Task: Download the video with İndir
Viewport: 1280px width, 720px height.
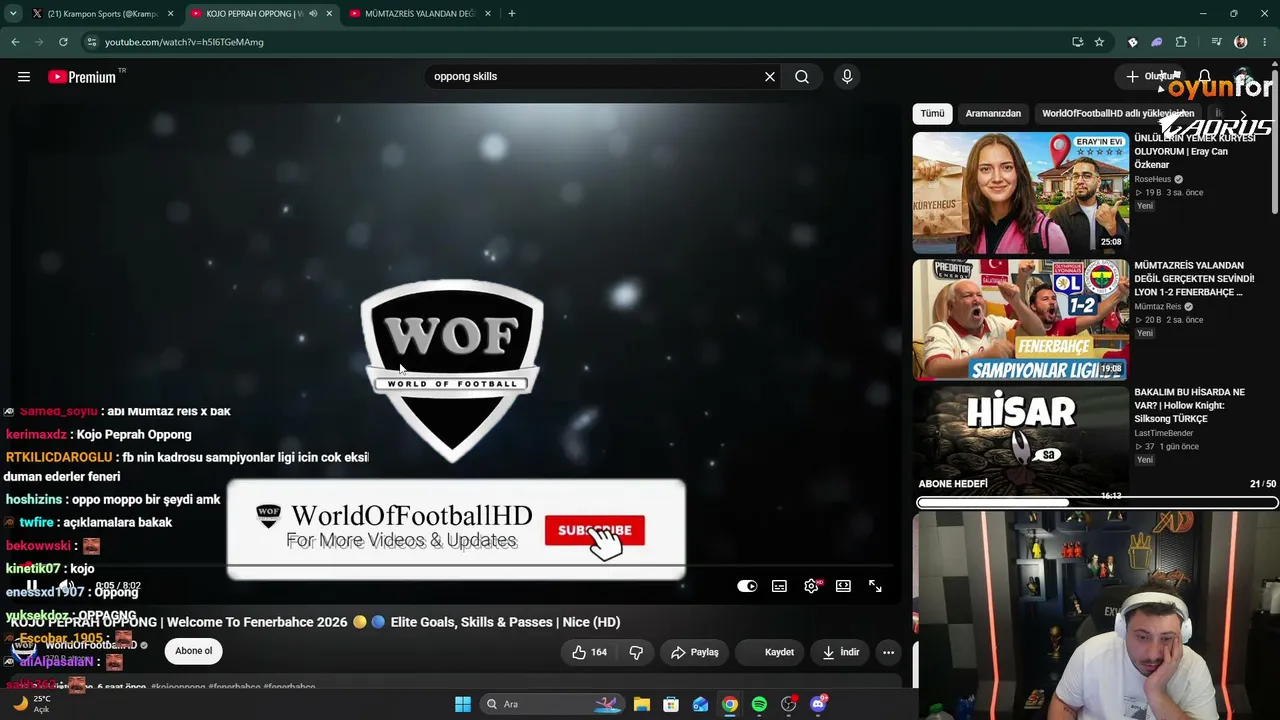Action: tap(841, 652)
